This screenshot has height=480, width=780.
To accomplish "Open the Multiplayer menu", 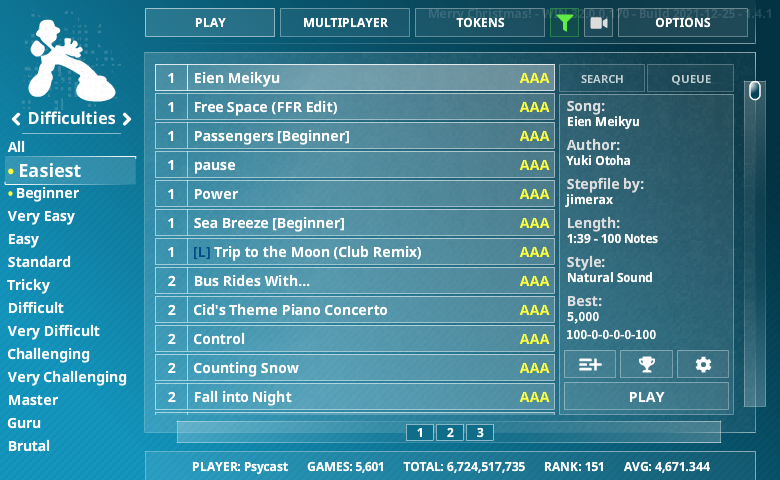I will coord(345,23).
